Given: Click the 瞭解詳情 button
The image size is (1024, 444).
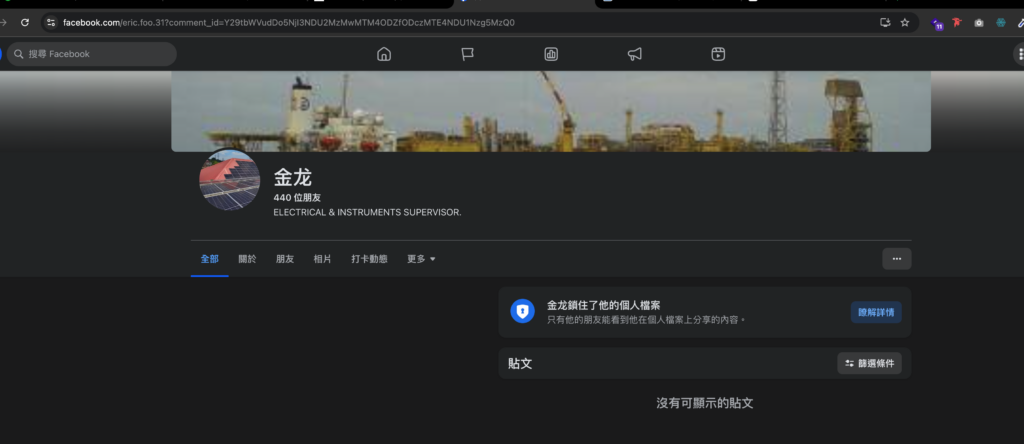Looking at the screenshot, I should coord(876,312).
